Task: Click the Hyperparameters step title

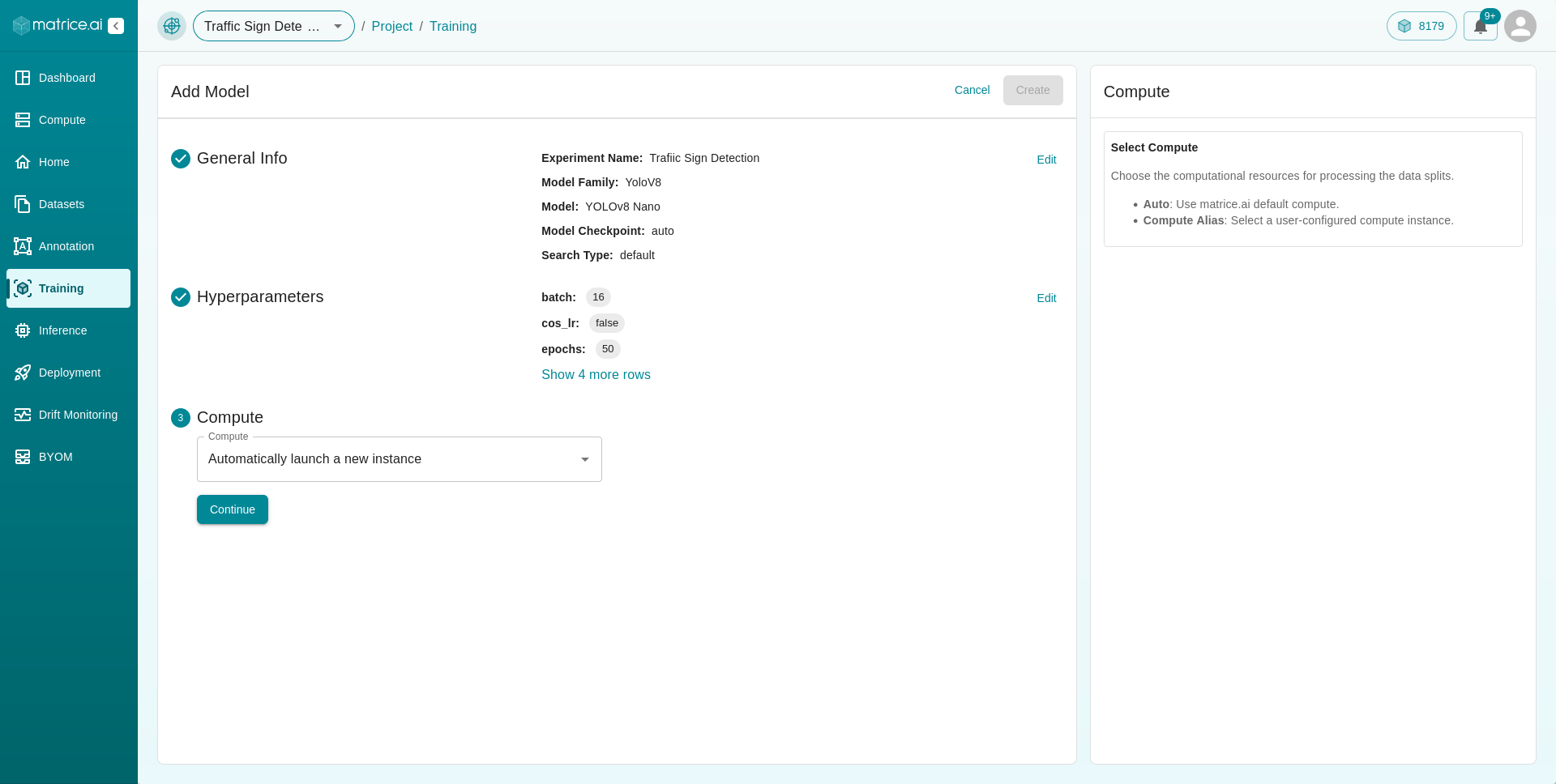Action: [260, 296]
